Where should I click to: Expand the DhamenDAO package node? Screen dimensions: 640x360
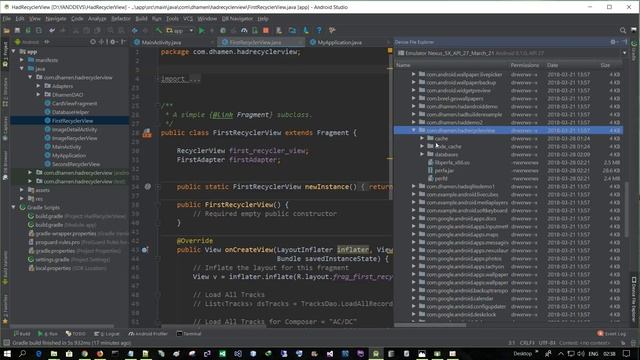(38, 94)
